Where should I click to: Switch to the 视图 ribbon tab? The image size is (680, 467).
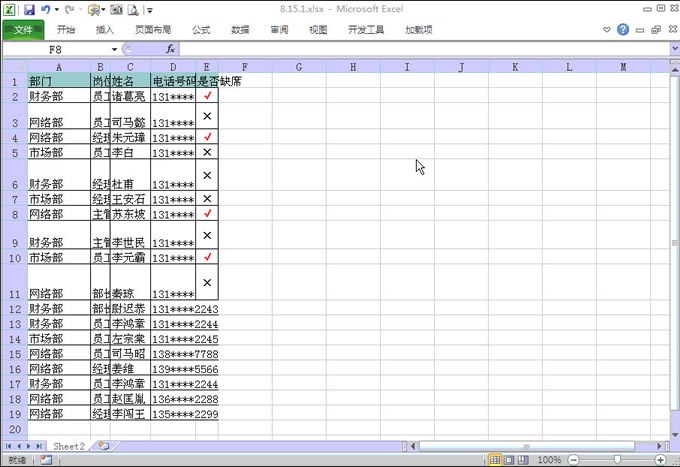point(318,29)
